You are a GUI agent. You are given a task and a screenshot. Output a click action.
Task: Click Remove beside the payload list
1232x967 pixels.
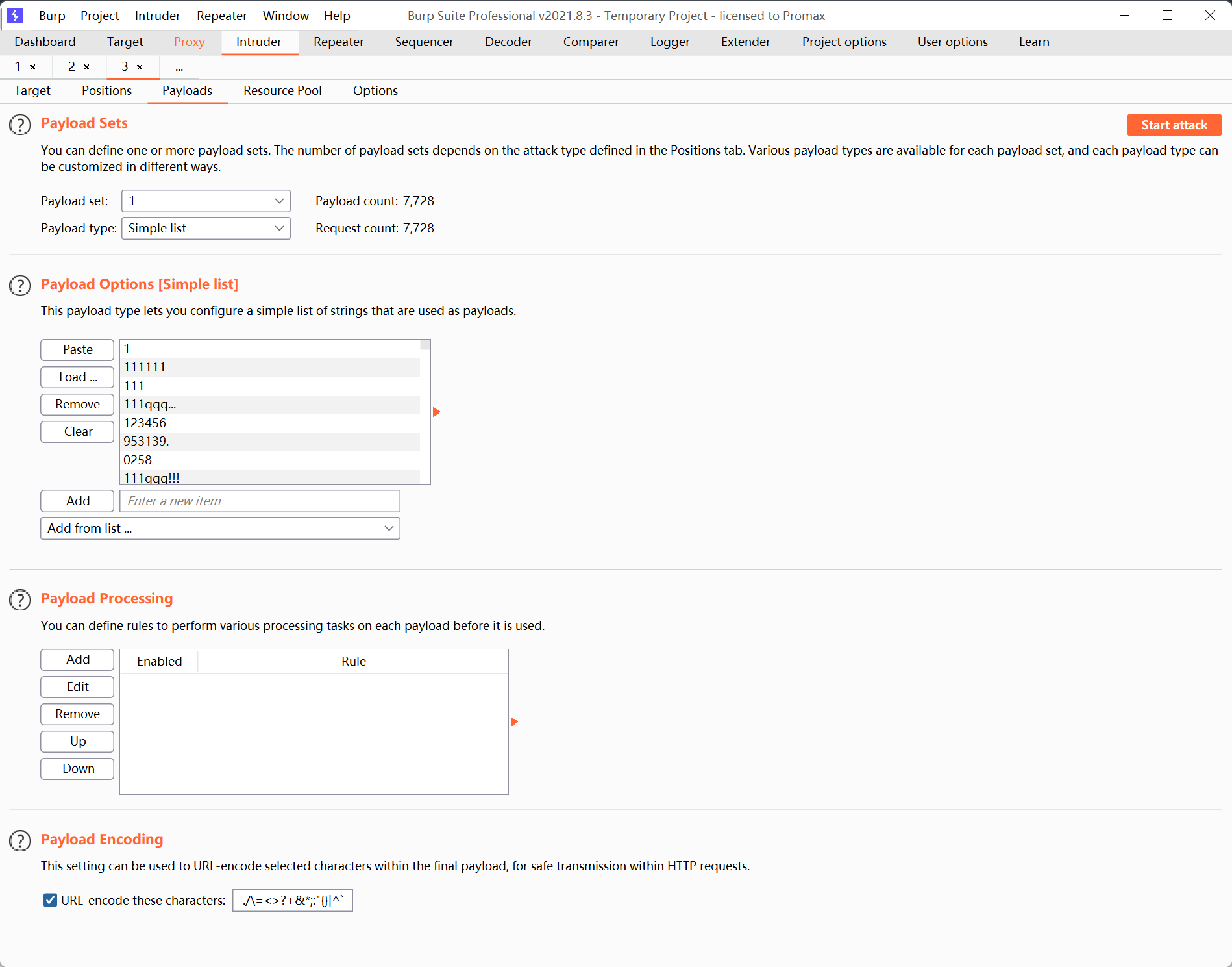tap(77, 404)
